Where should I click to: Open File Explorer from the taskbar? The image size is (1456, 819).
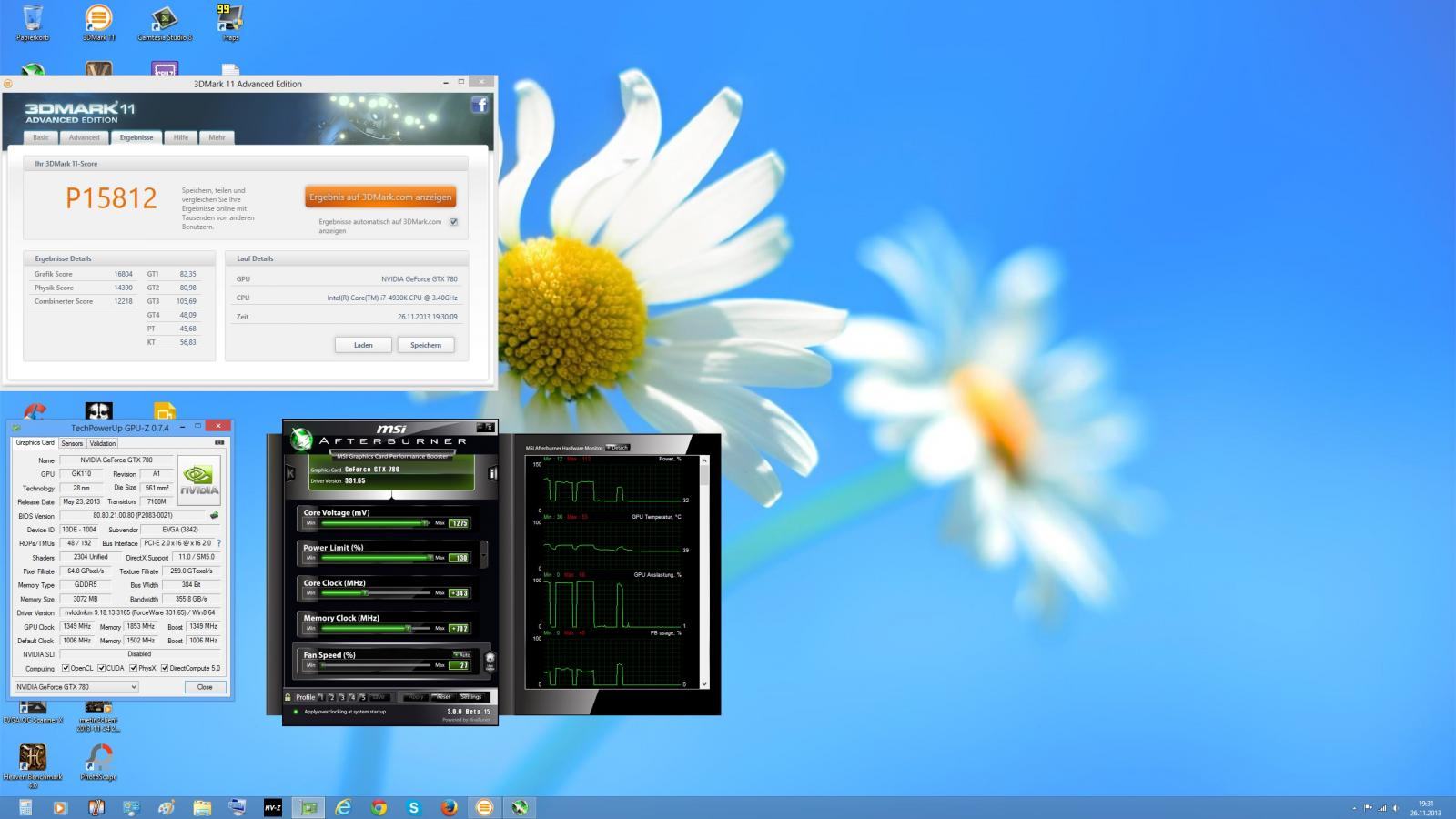202,807
